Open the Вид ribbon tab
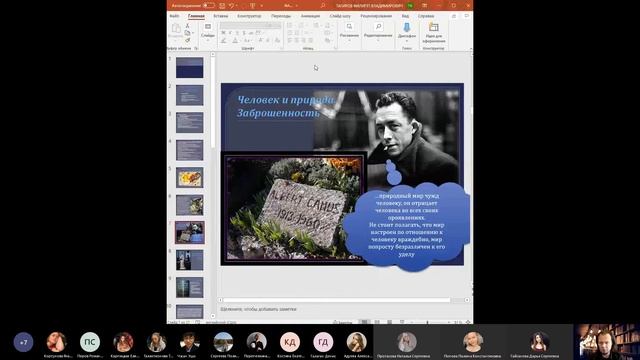Viewport: 640px width, 360px height. click(x=405, y=16)
